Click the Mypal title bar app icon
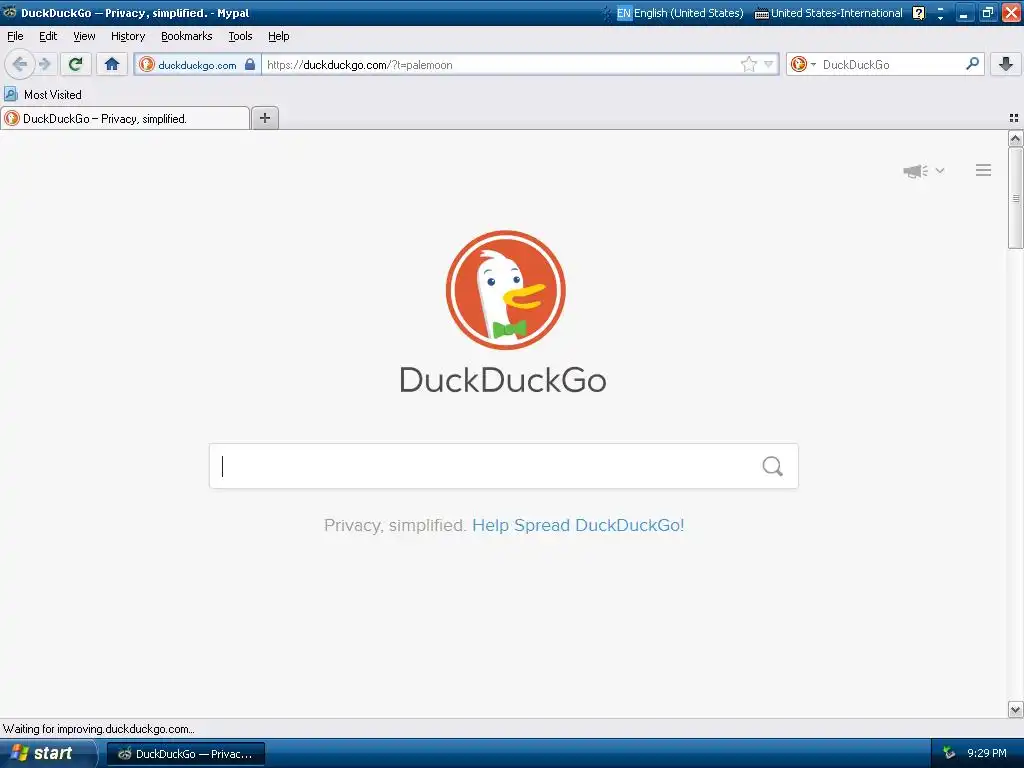 10,12
